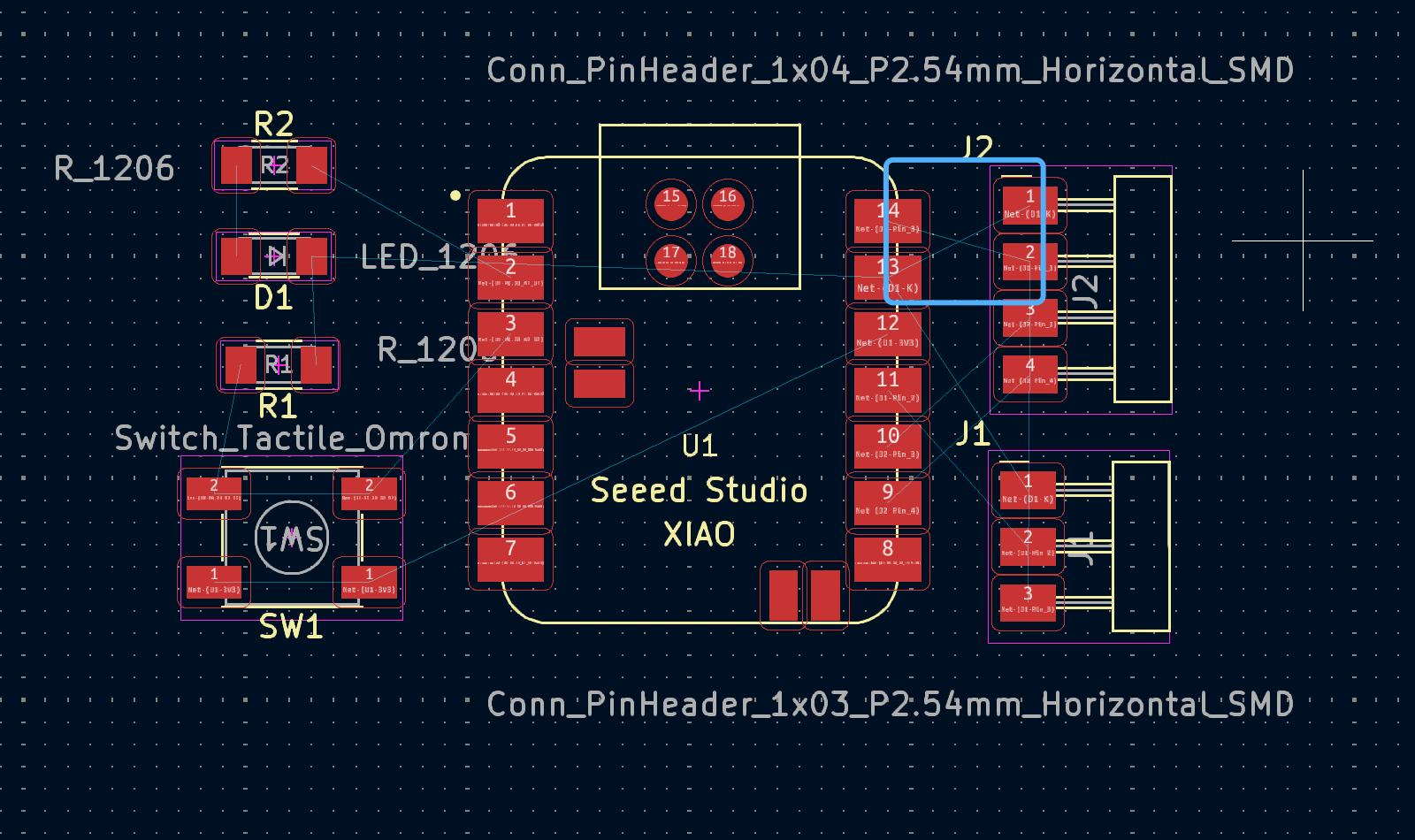Select the Seeed Studio silkscreen text
This screenshot has height=840, width=1415.
(699, 490)
